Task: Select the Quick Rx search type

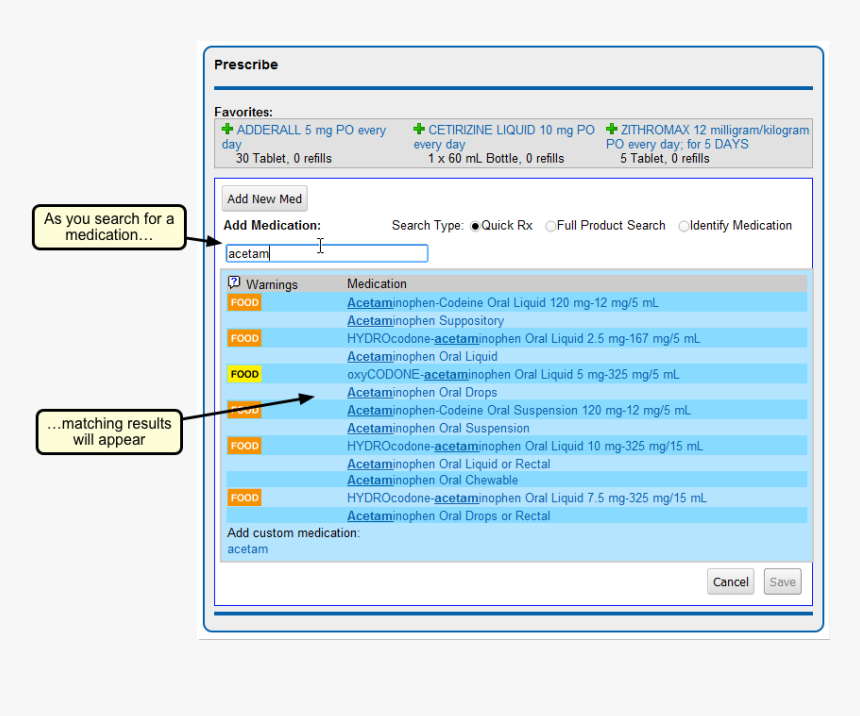Action: tap(475, 226)
